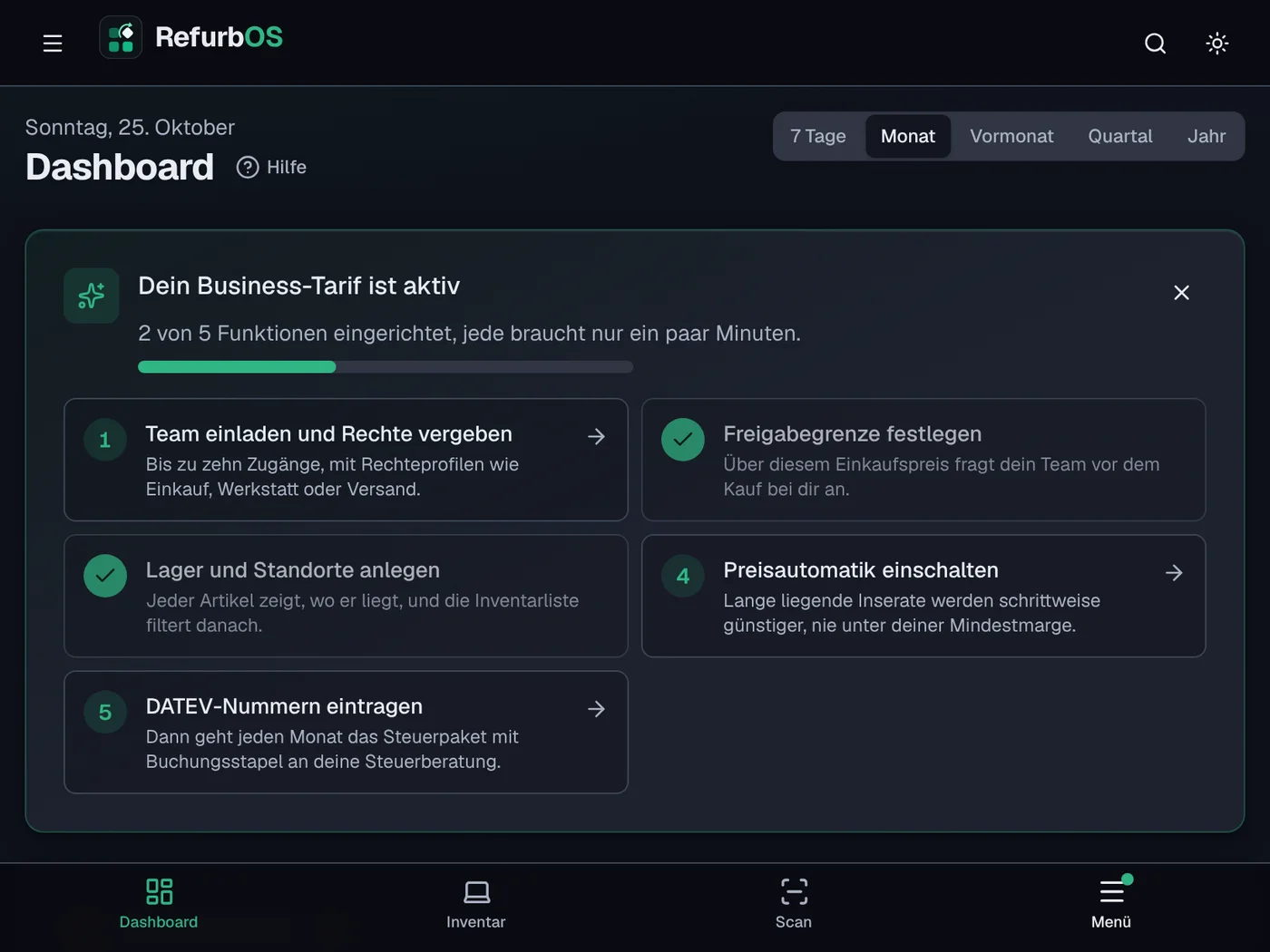Open 'Lager und Standorte anlegen' step
The height and width of the screenshot is (952, 1270).
(x=346, y=596)
